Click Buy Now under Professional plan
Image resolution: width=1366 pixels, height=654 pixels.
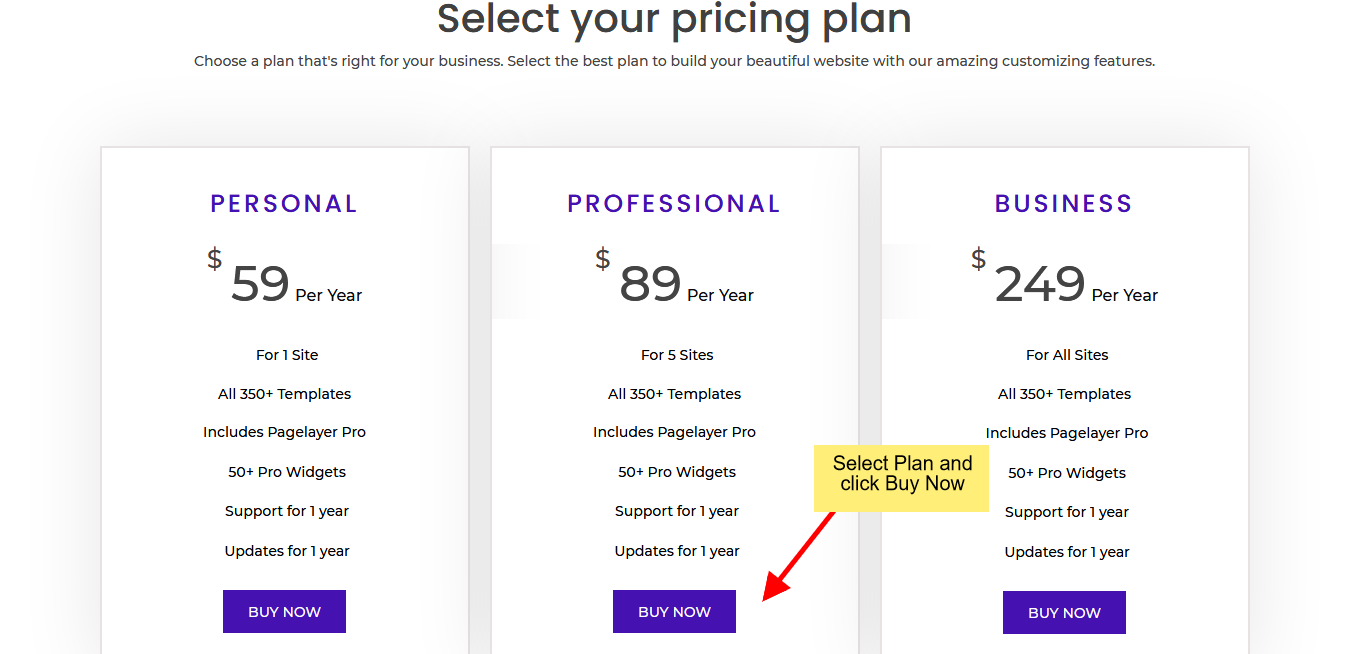point(674,611)
